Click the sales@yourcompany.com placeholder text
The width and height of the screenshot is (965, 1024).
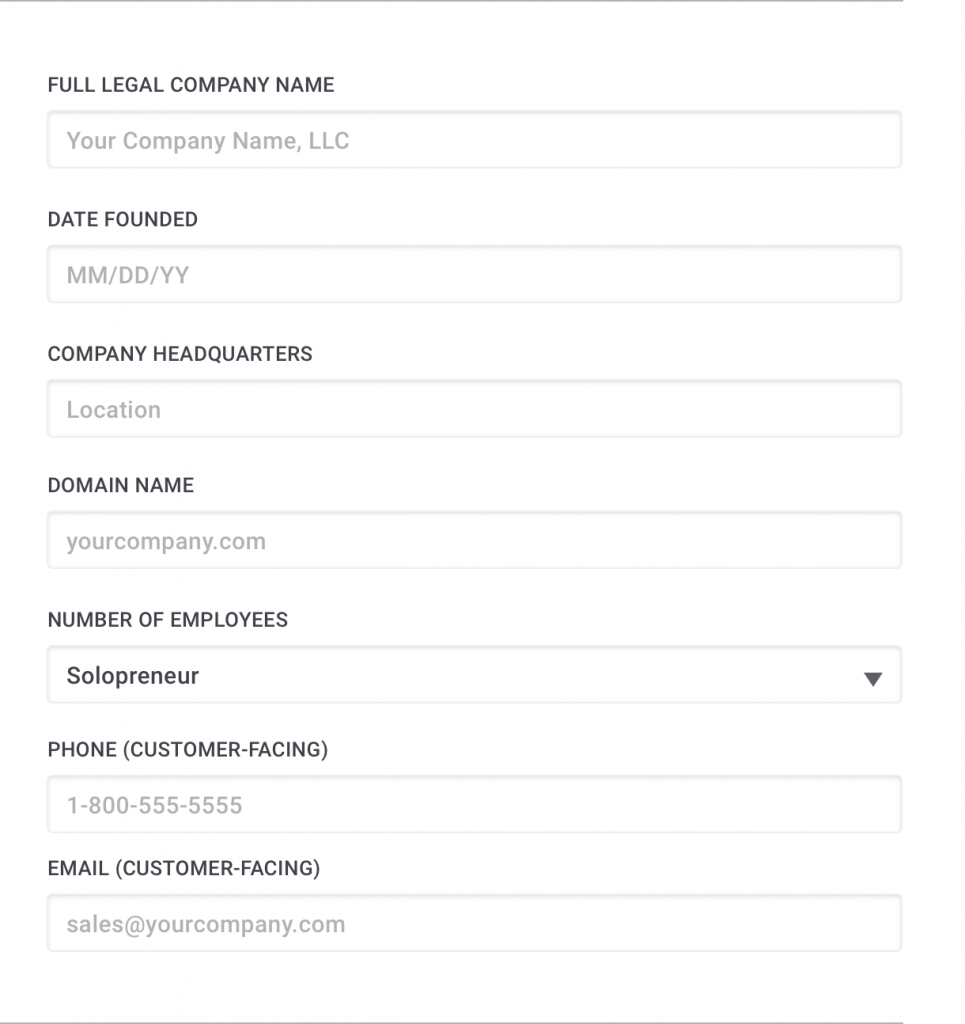206,925
